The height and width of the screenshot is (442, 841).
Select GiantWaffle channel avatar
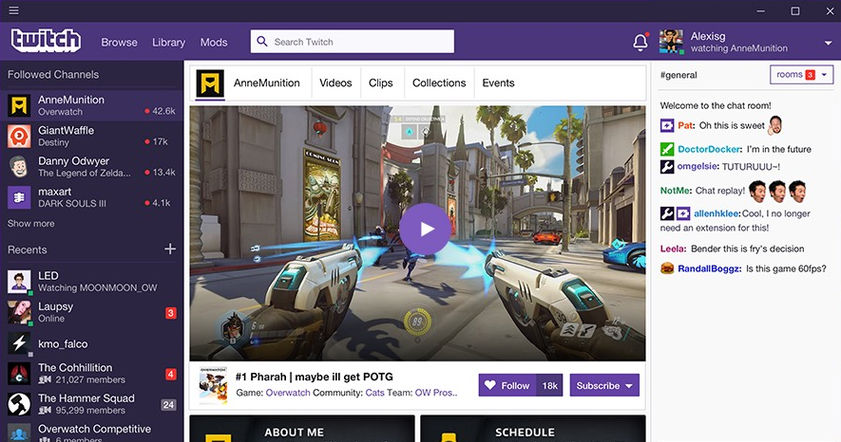(19, 136)
